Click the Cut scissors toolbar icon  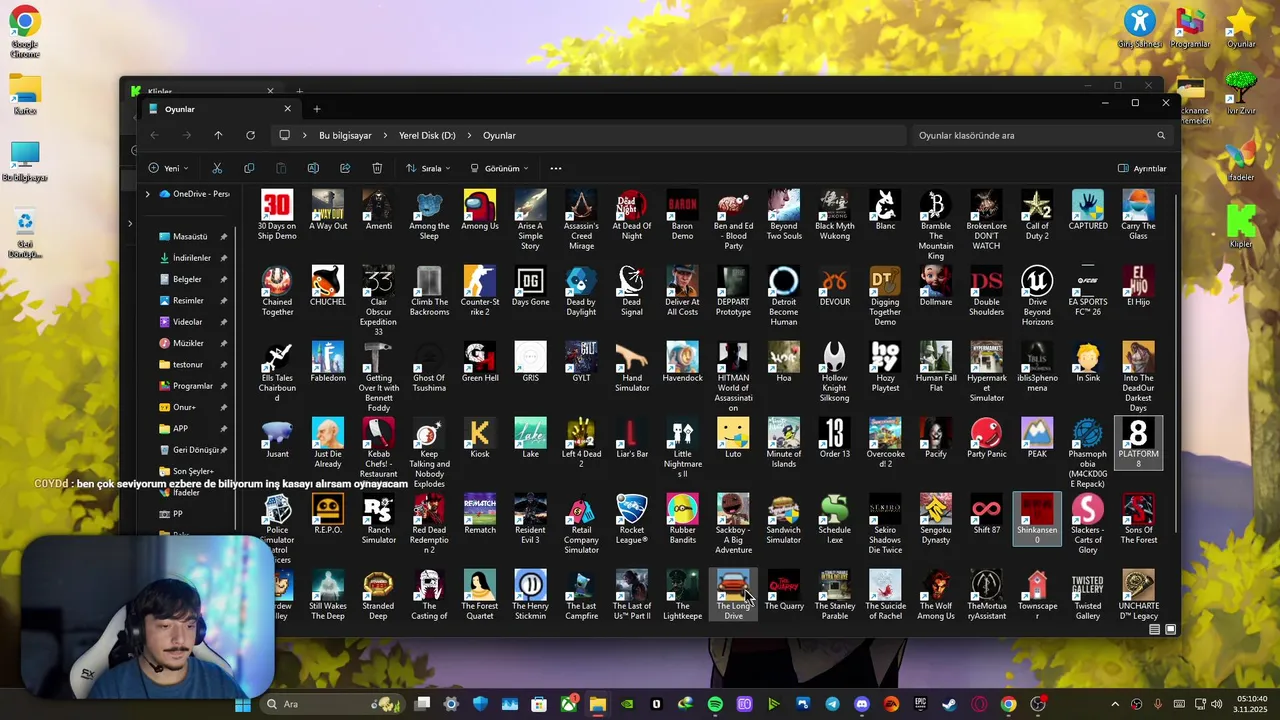pos(217,168)
